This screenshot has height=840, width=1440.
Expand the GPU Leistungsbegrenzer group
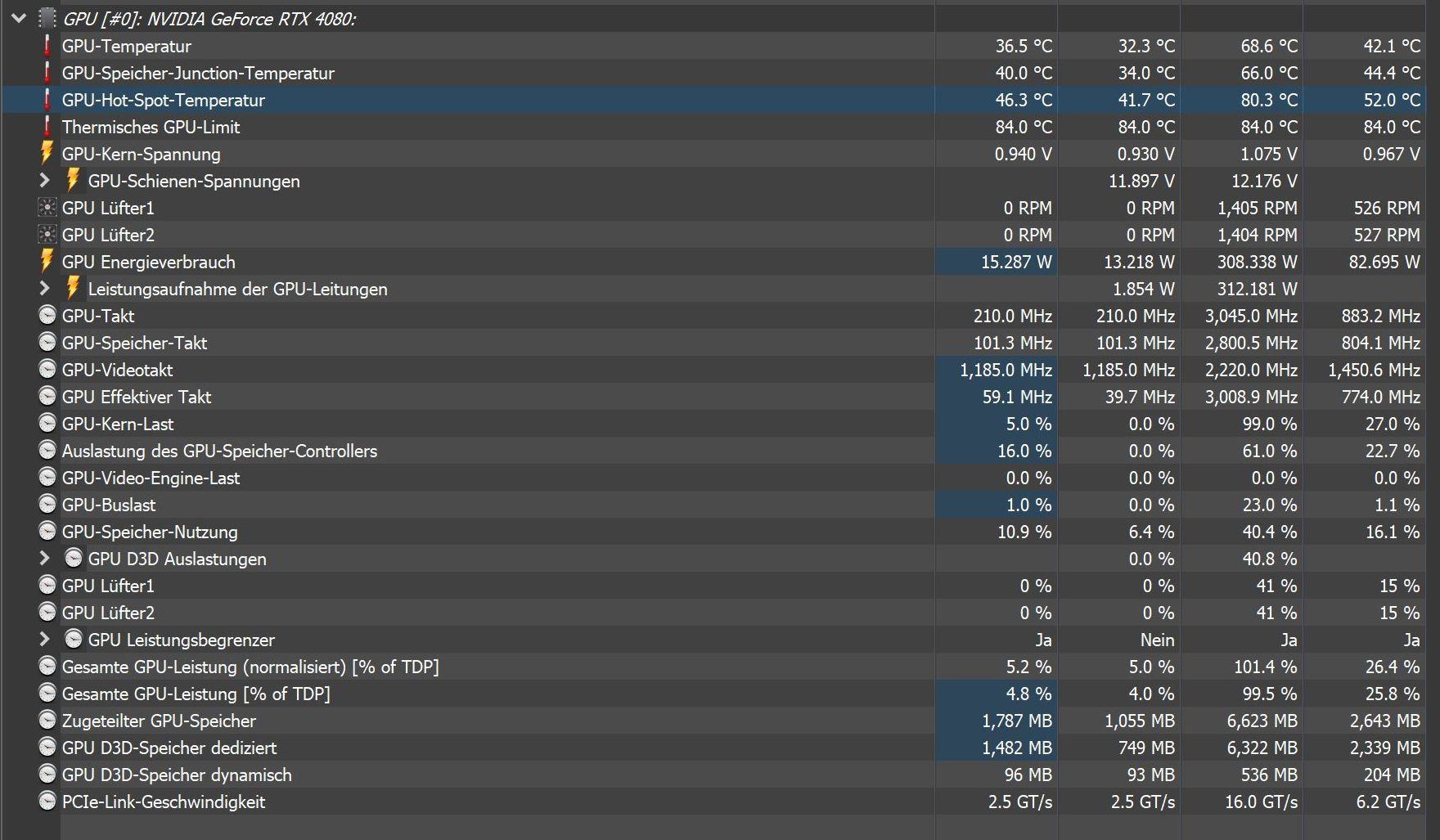pos(45,639)
